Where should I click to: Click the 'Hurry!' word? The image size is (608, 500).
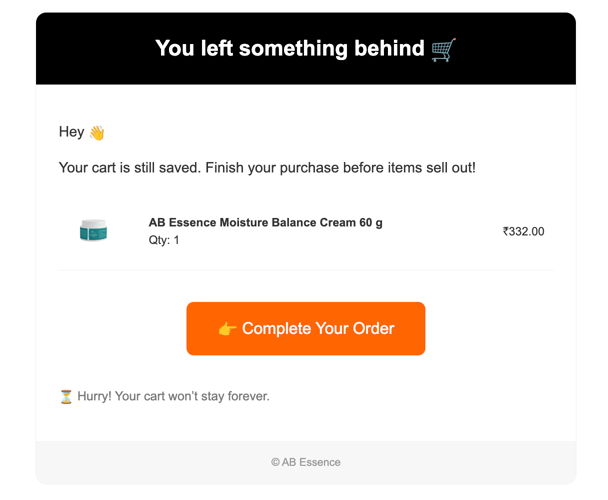click(94, 396)
